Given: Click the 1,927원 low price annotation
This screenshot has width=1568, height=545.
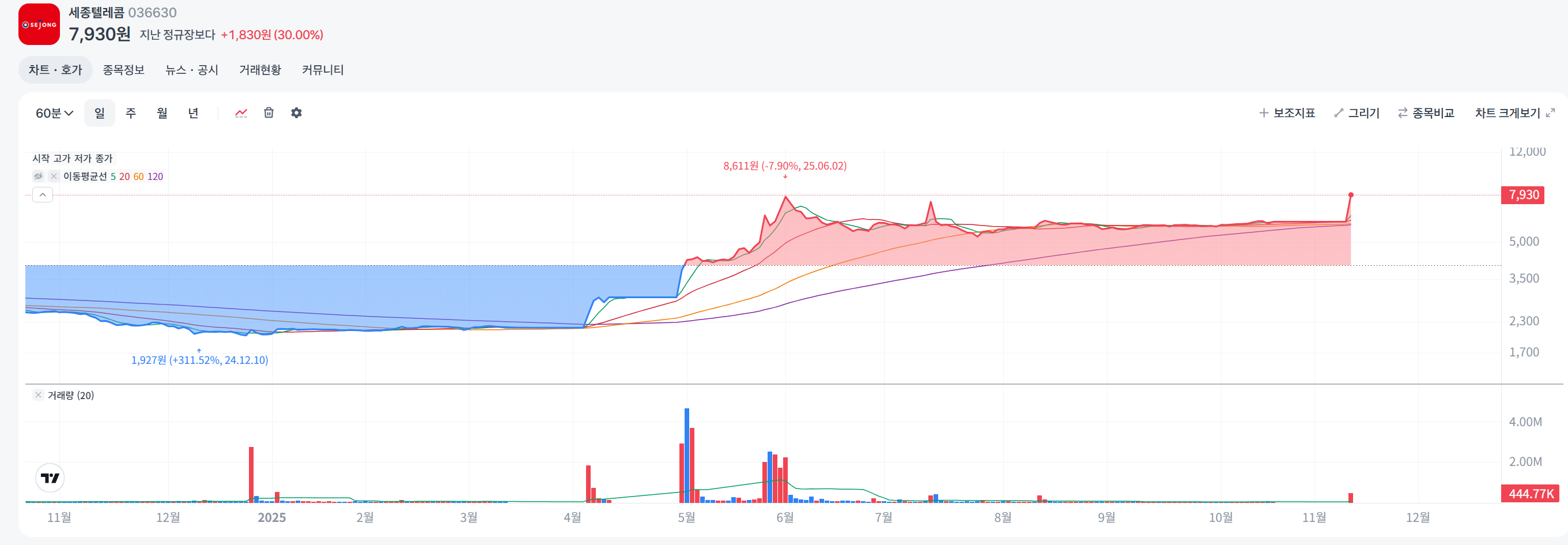Looking at the screenshot, I should click(x=199, y=360).
